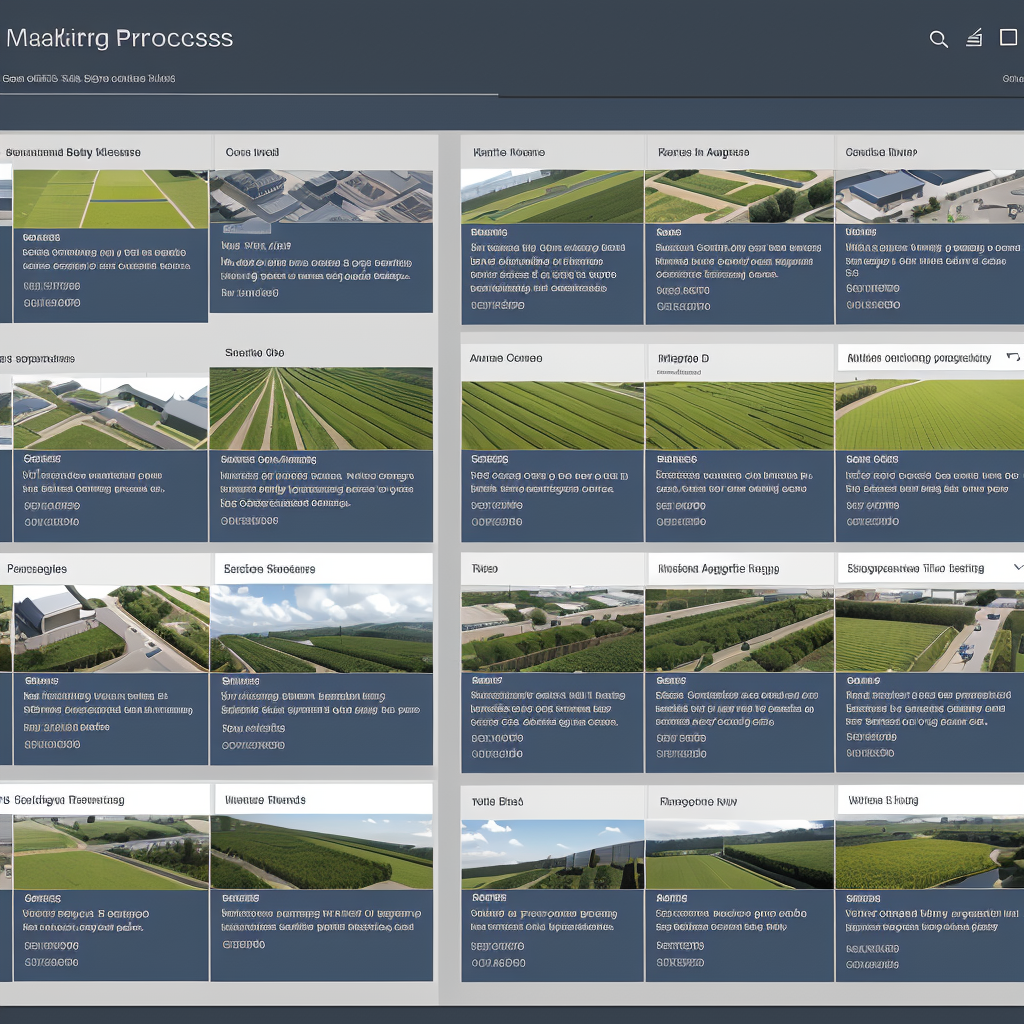The image size is (1024, 1024).
Task: Open the white 'Sericoe Stosiers' header field
Action: (323, 568)
